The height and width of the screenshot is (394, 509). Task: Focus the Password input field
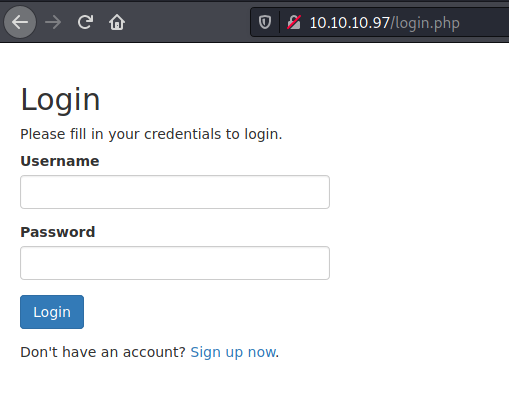175,263
